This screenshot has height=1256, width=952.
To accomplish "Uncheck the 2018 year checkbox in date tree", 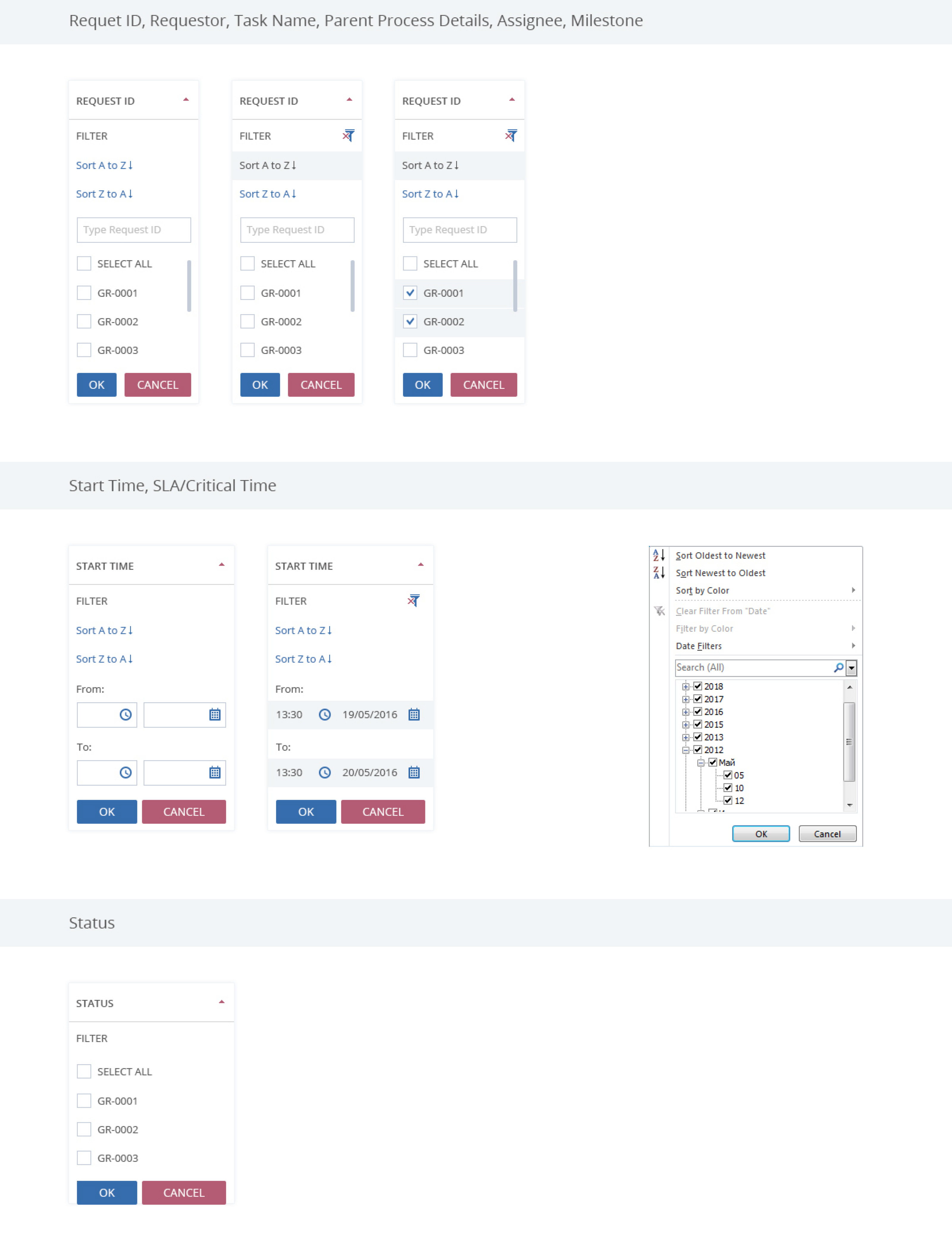I will [x=698, y=686].
